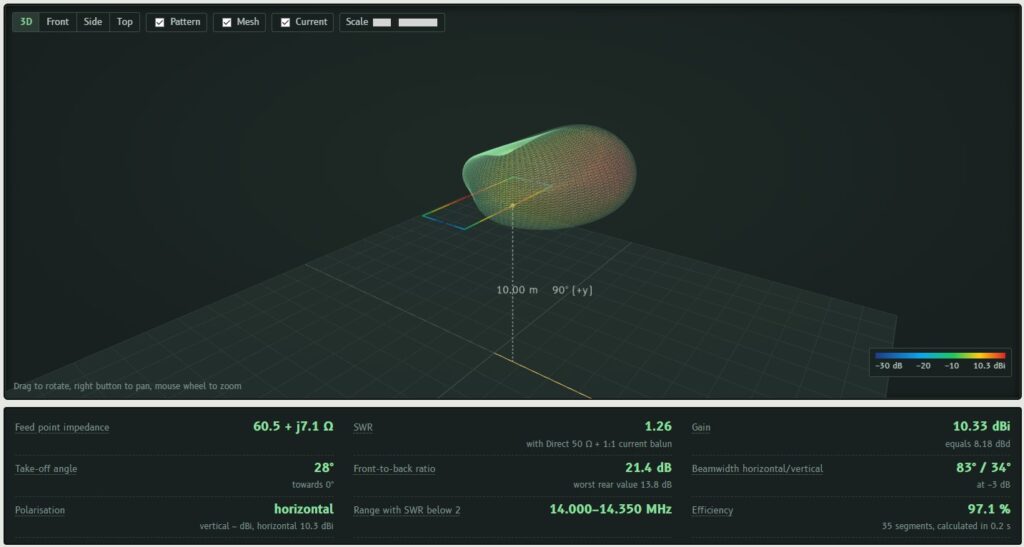Toggle the Current checkbox

(285, 22)
